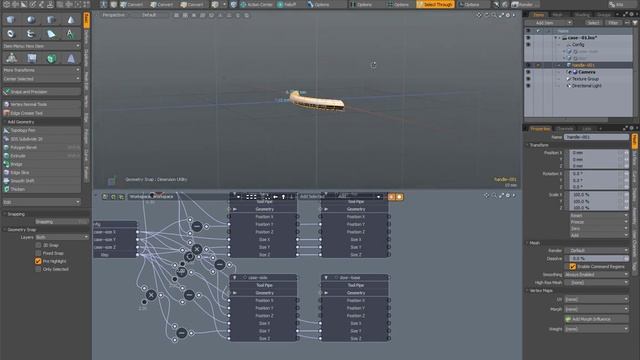Activate the Polygon Bevel tool
Viewport: 640px width, 360px height.
point(41,147)
